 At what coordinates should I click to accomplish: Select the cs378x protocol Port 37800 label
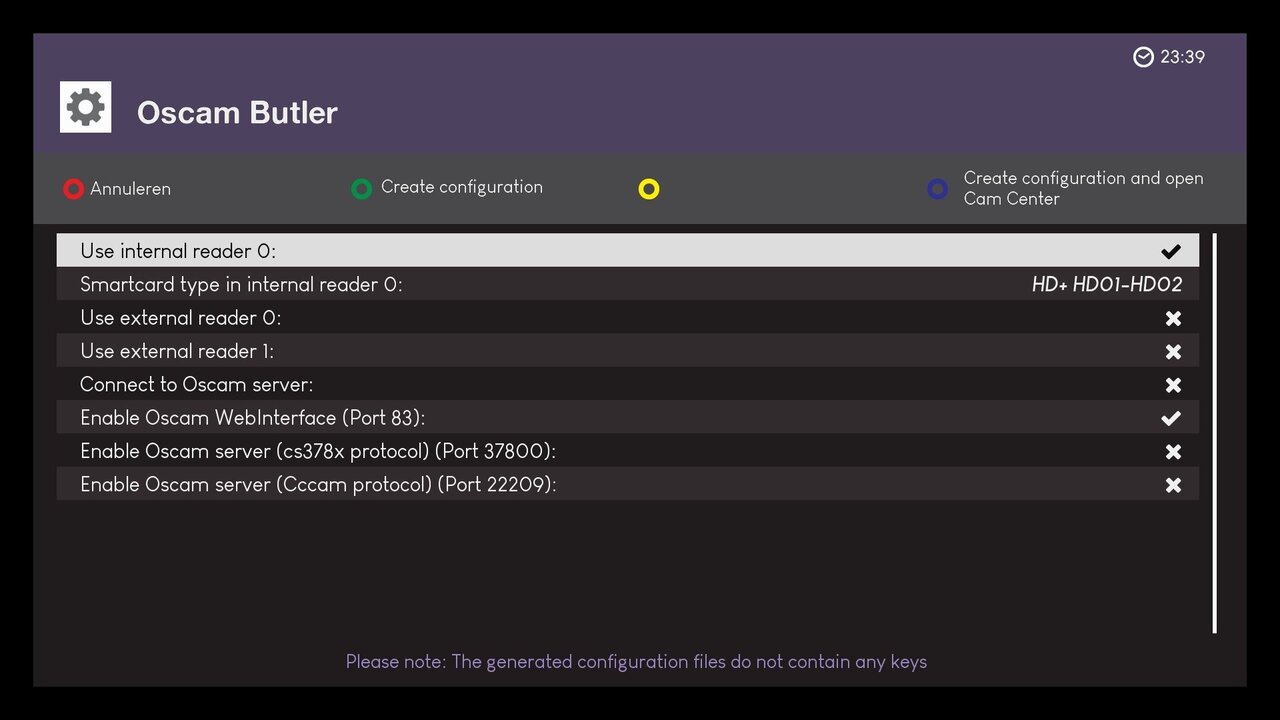pos(318,452)
